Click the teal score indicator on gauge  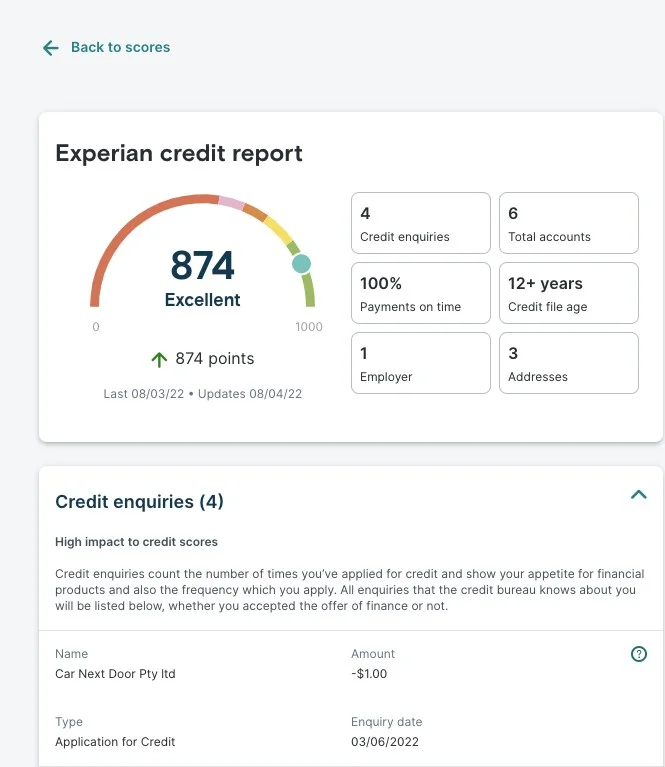coord(301,264)
